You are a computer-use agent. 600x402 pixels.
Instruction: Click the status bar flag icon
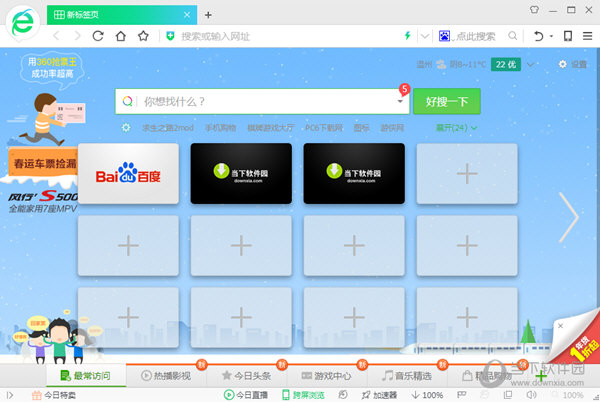[x=461, y=394]
